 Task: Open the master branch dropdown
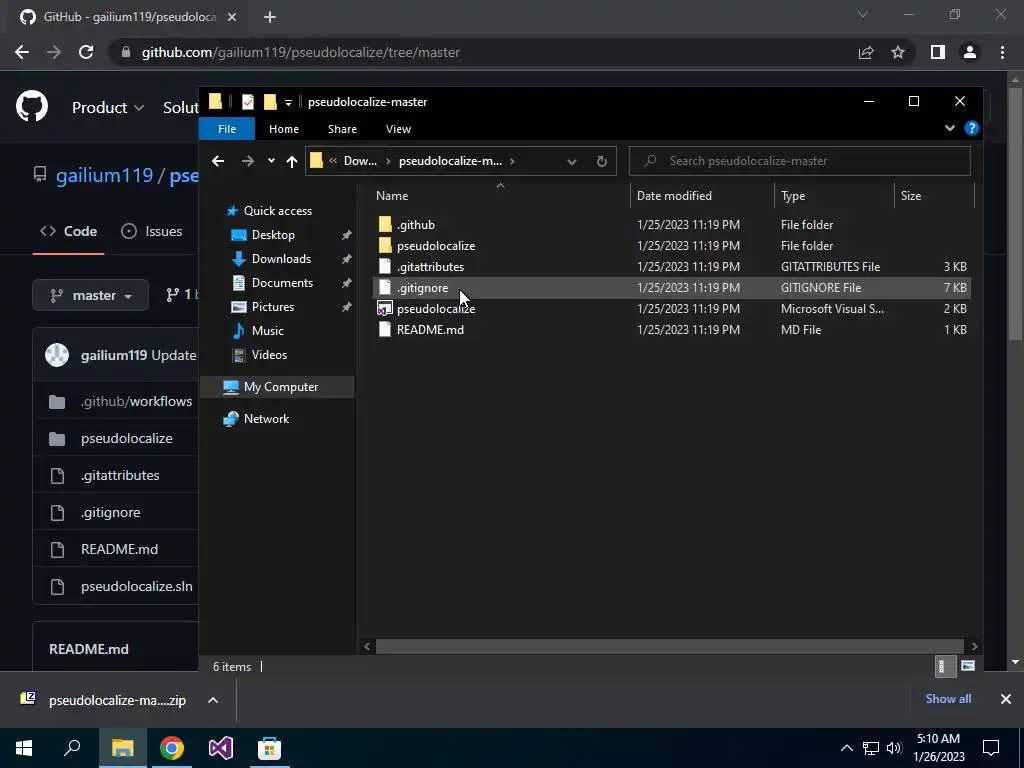(x=90, y=295)
